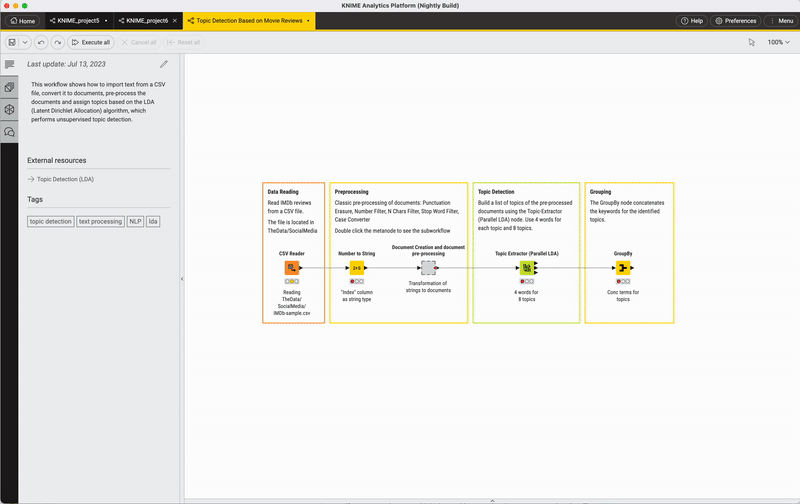This screenshot has height=504, width=800.
Task: Click the Number to String status traffic light
Action: (357, 282)
